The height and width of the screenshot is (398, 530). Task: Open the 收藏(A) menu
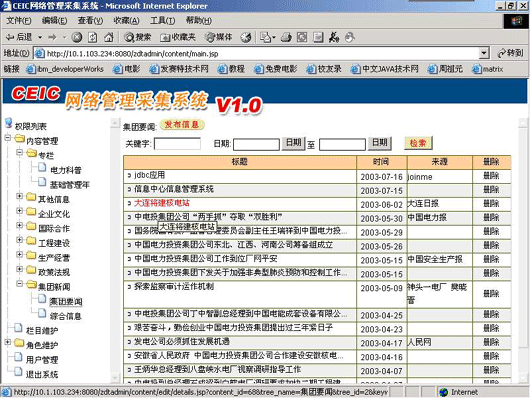click(126, 21)
